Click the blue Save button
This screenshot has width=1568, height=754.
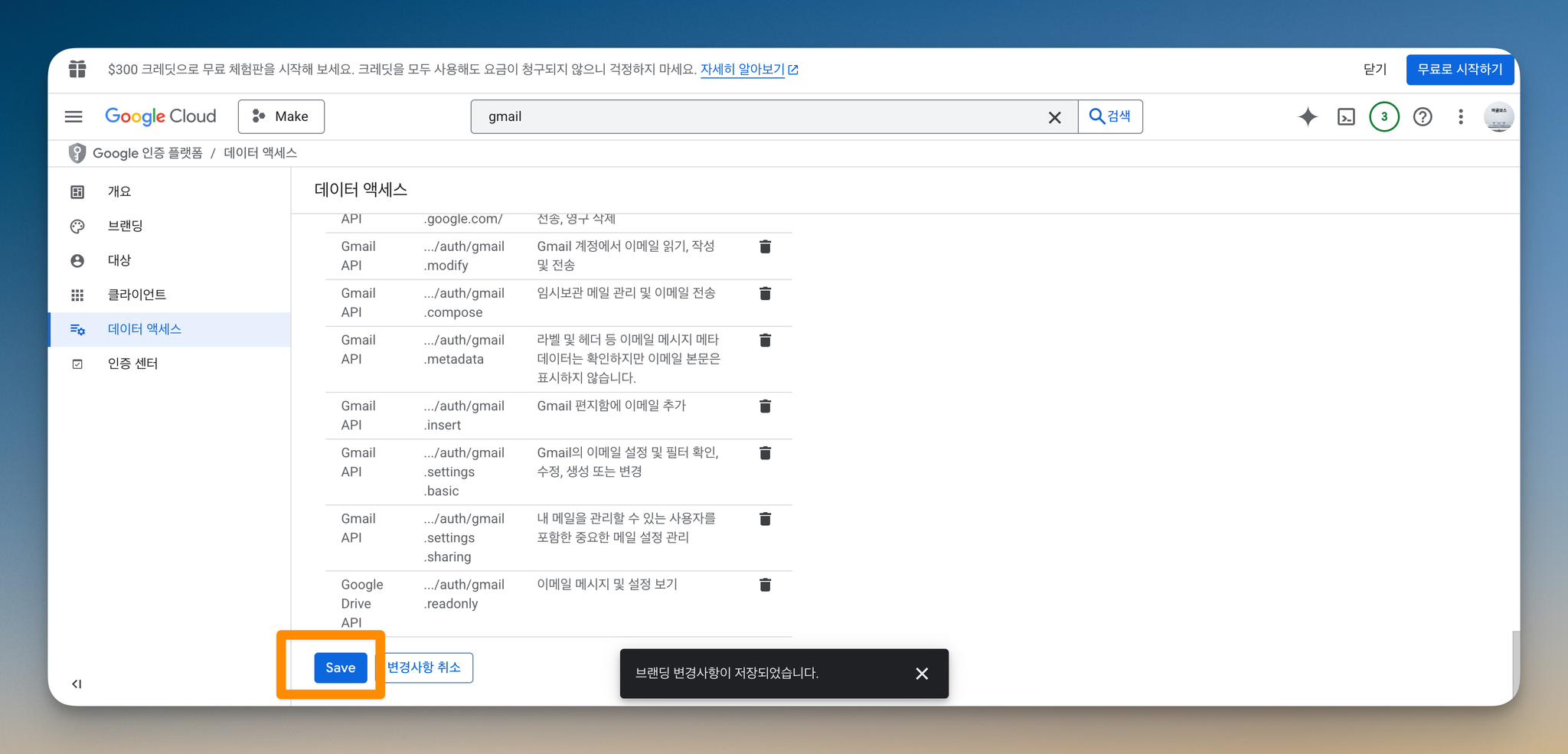coord(341,668)
